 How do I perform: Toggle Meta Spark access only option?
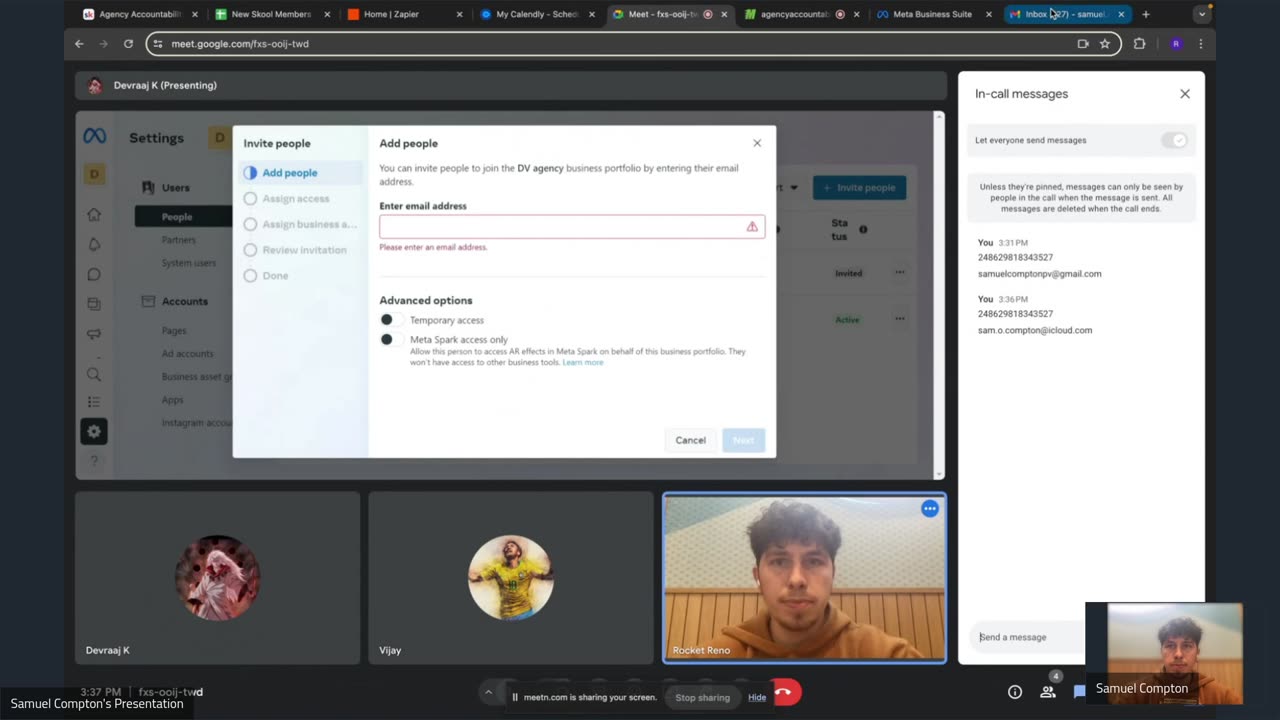point(392,340)
